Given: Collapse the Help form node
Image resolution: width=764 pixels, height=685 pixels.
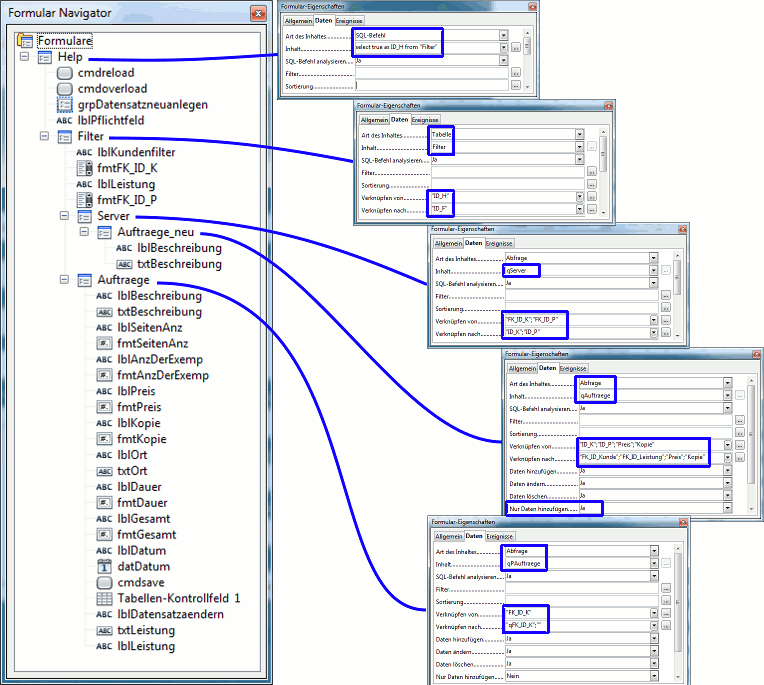Looking at the screenshot, I should click(25, 58).
